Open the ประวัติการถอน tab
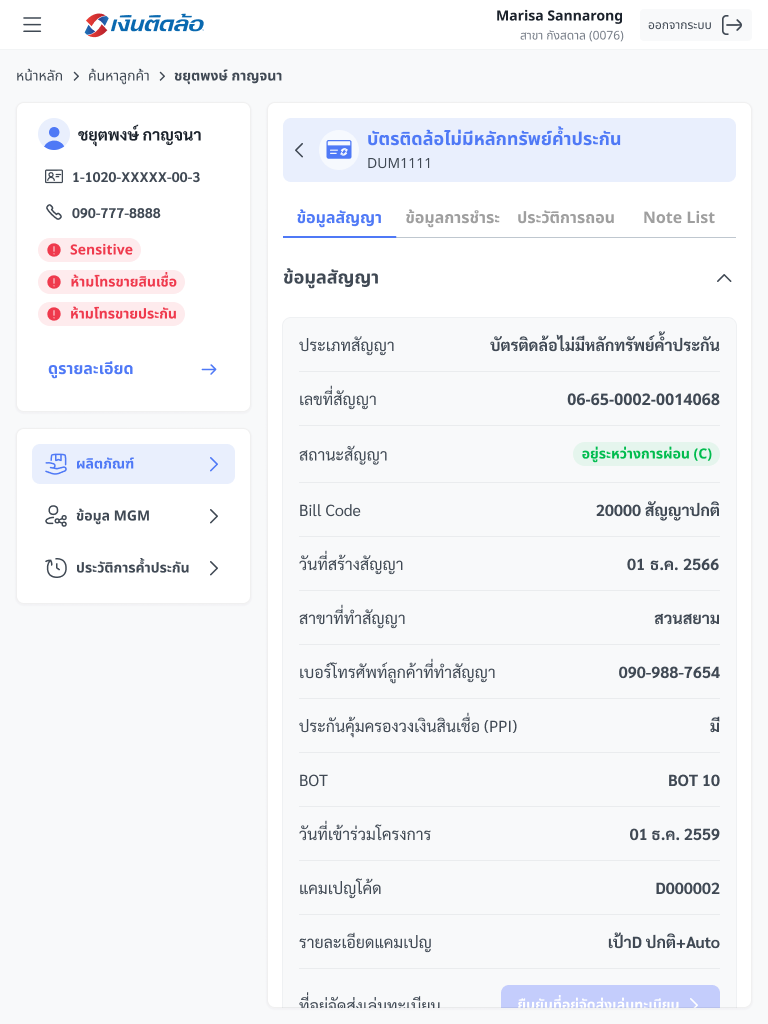 [x=565, y=217]
